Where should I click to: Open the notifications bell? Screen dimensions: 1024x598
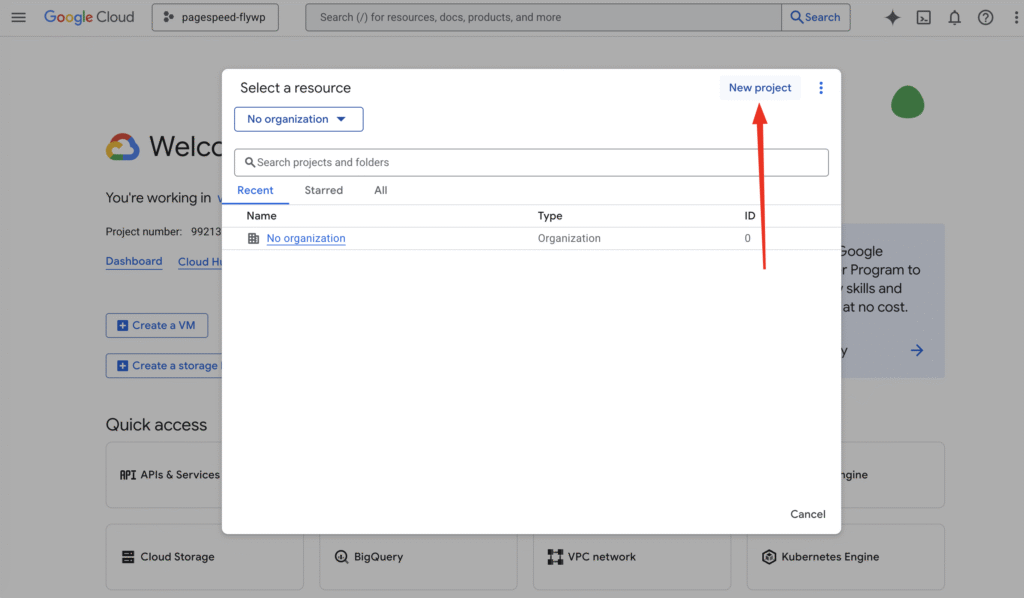pyautogui.click(x=955, y=17)
